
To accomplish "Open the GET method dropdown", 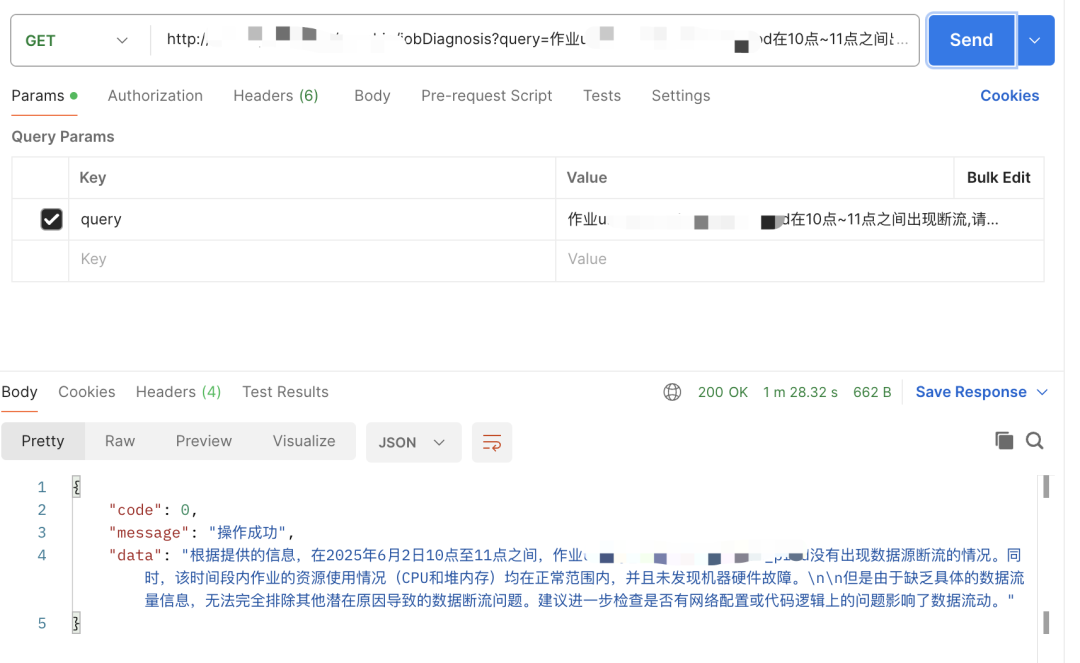I will coord(76,41).
